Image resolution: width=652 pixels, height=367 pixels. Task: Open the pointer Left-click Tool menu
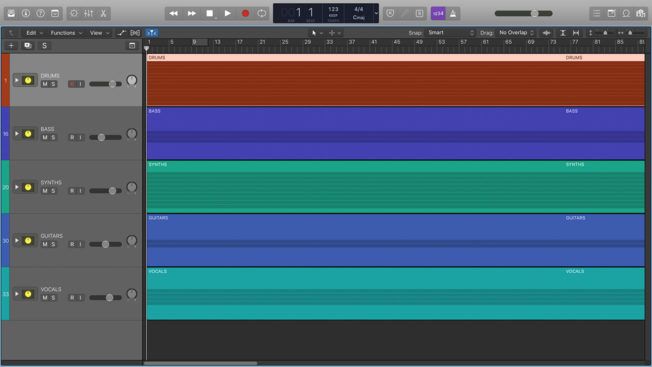pos(316,33)
